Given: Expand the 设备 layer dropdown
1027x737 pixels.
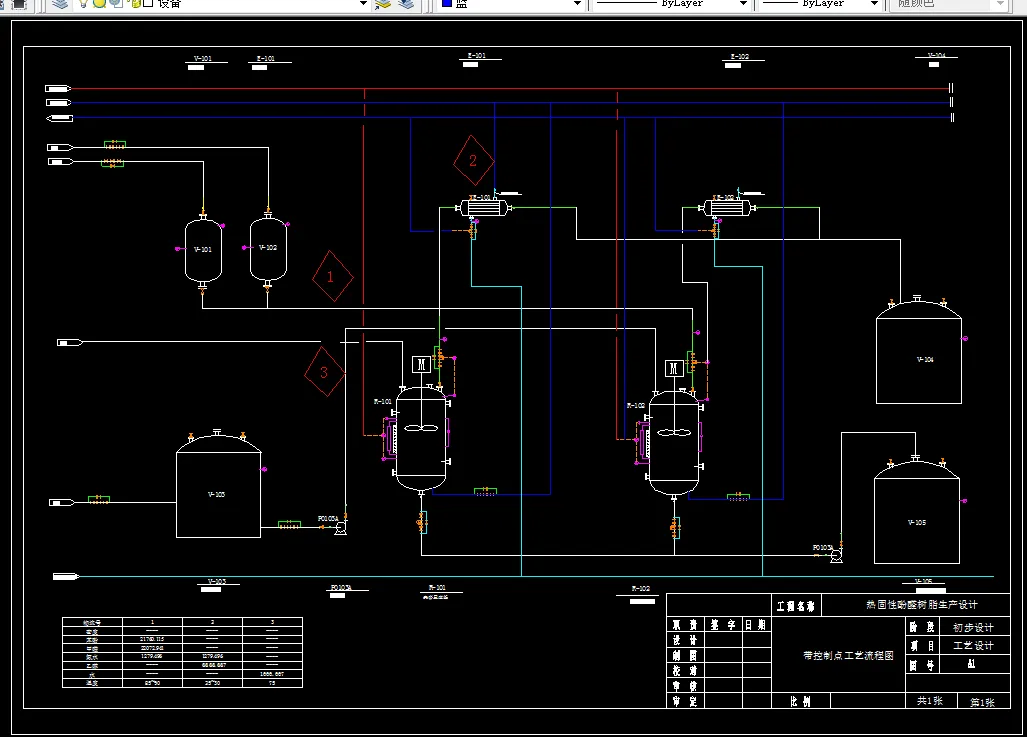Looking at the screenshot, I should pos(364,3).
